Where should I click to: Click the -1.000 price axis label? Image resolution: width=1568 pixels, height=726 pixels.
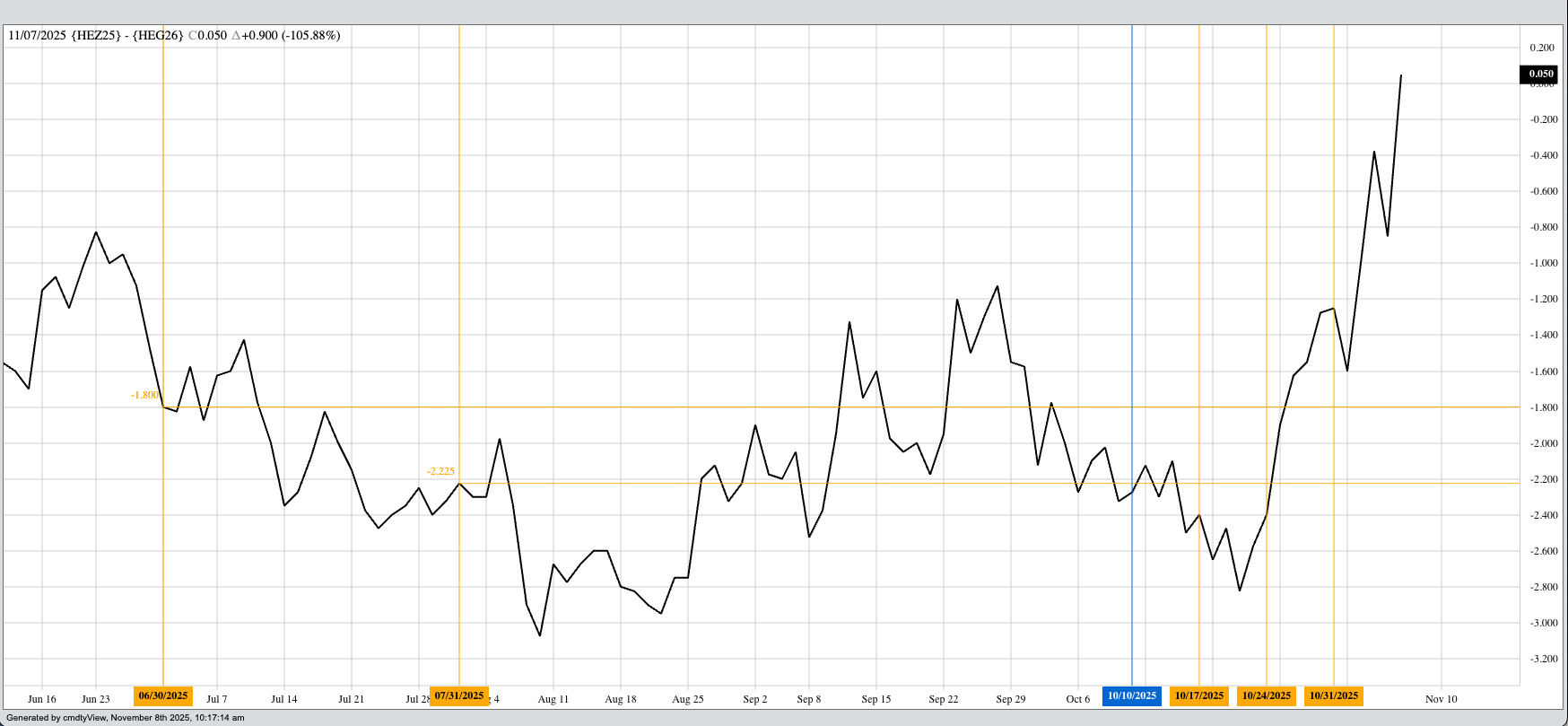point(1543,263)
